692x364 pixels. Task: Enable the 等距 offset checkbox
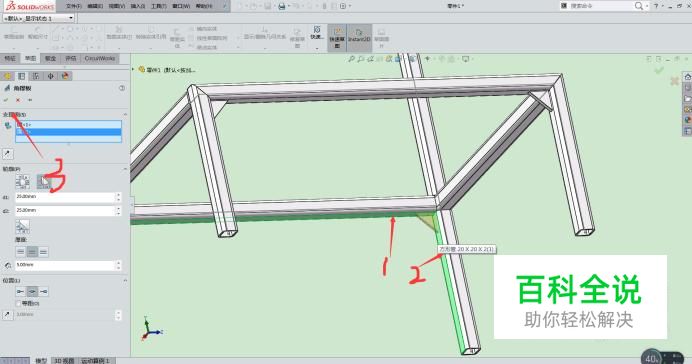point(18,304)
